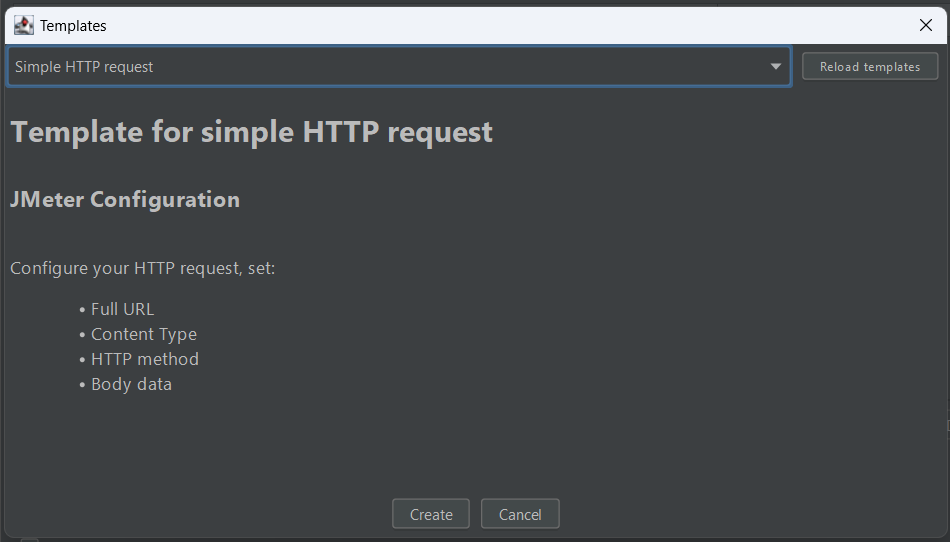
Task: Select the 'JMeter Configuration' subheading
Action: pos(125,199)
